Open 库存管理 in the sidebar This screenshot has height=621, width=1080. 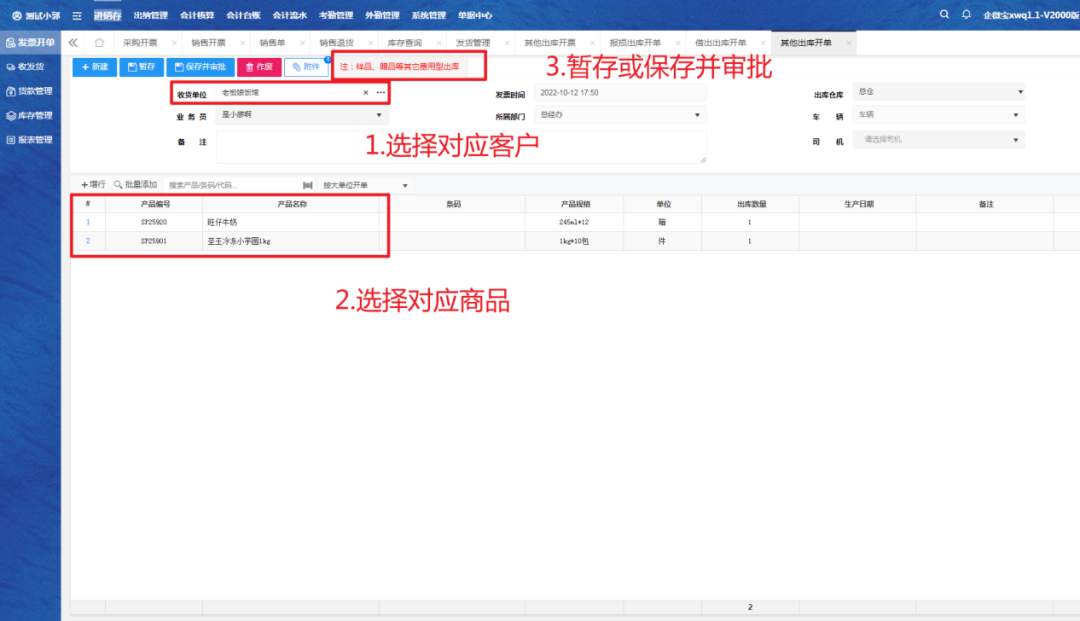coord(30,116)
